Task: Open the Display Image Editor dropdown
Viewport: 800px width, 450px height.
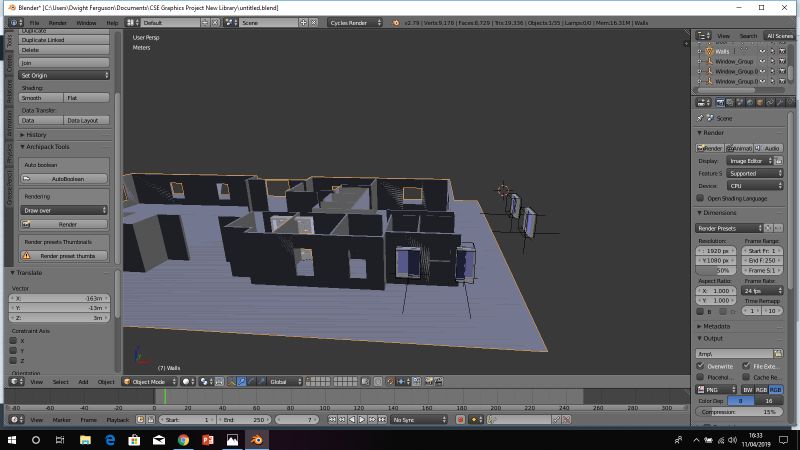Action: point(749,161)
